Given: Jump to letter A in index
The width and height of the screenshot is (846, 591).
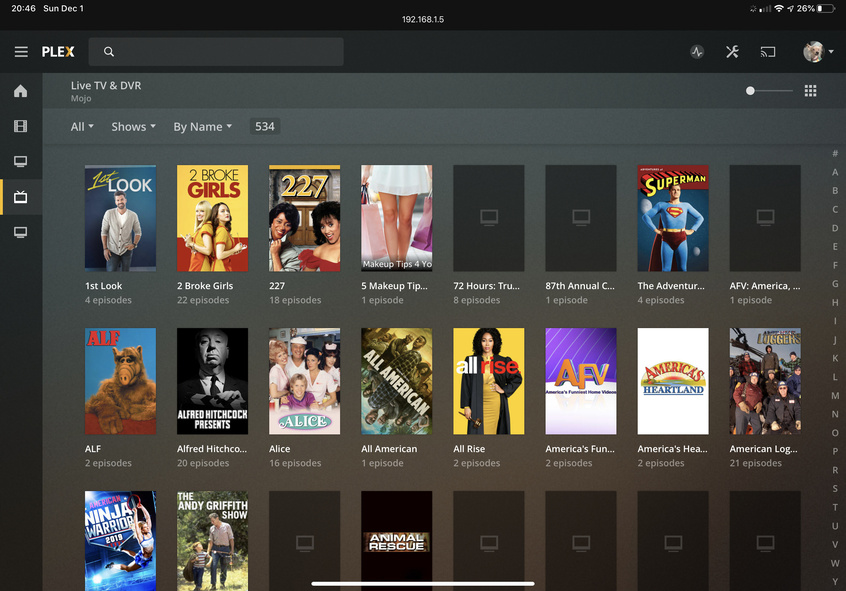Looking at the screenshot, I should point(835,172).
